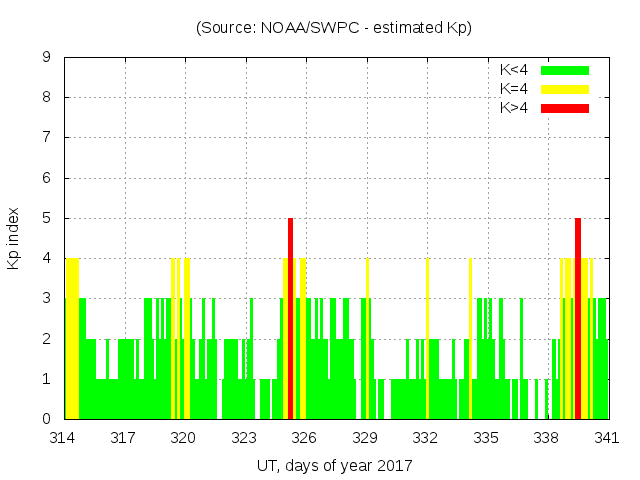Click the x-axis tick label 323
640x480 pixels.
[244, 437]
